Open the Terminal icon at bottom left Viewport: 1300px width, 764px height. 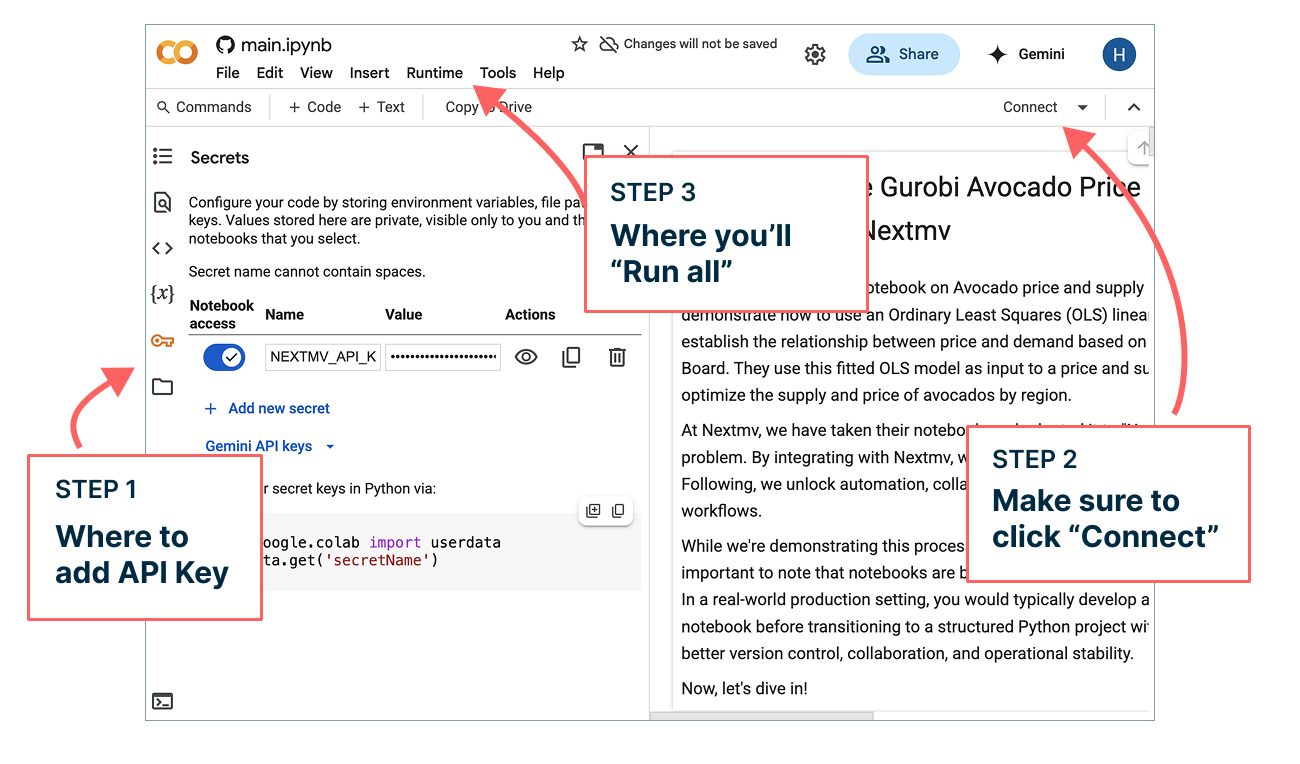162,701
